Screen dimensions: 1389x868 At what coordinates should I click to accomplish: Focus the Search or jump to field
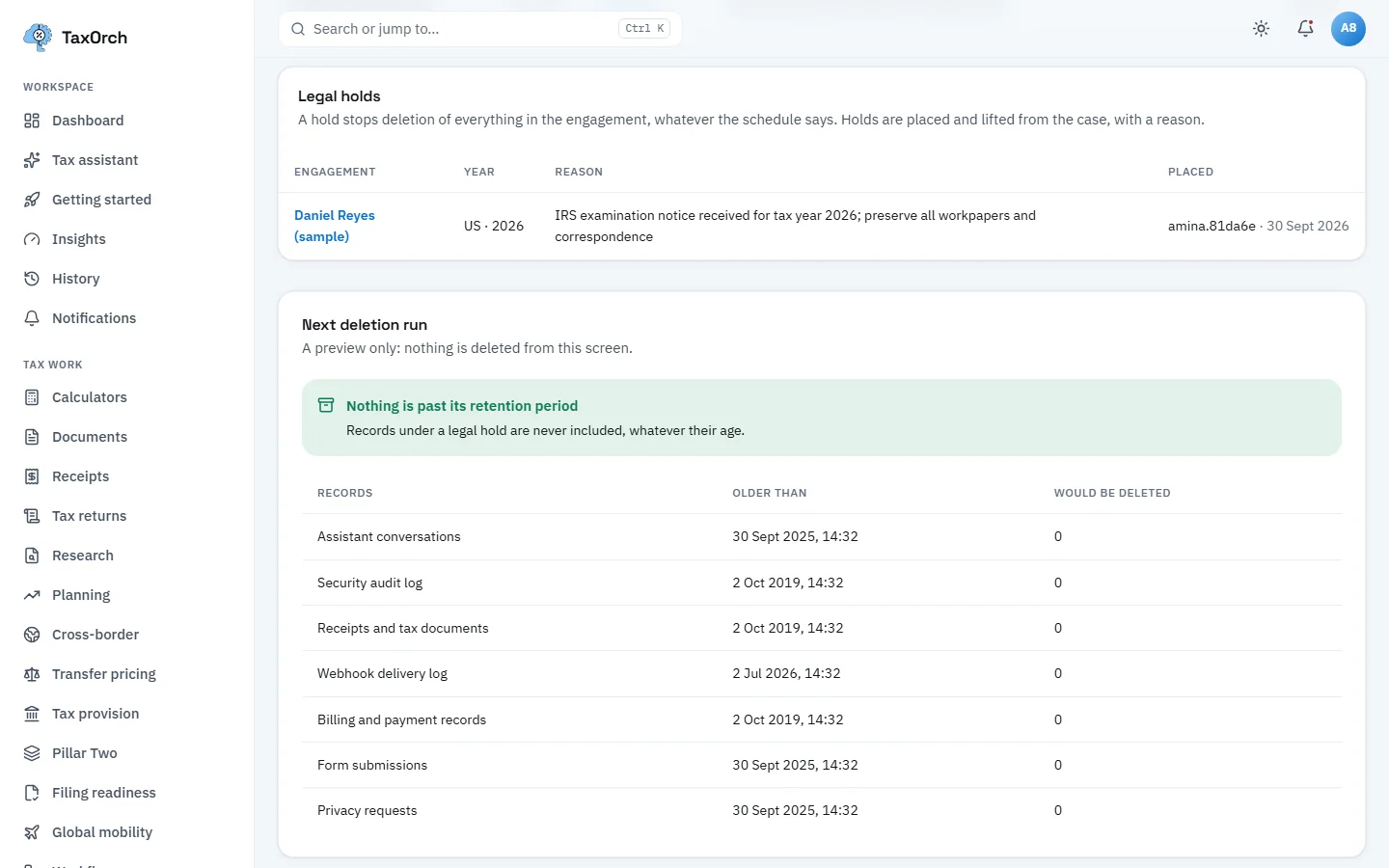[x=480, y=29]
